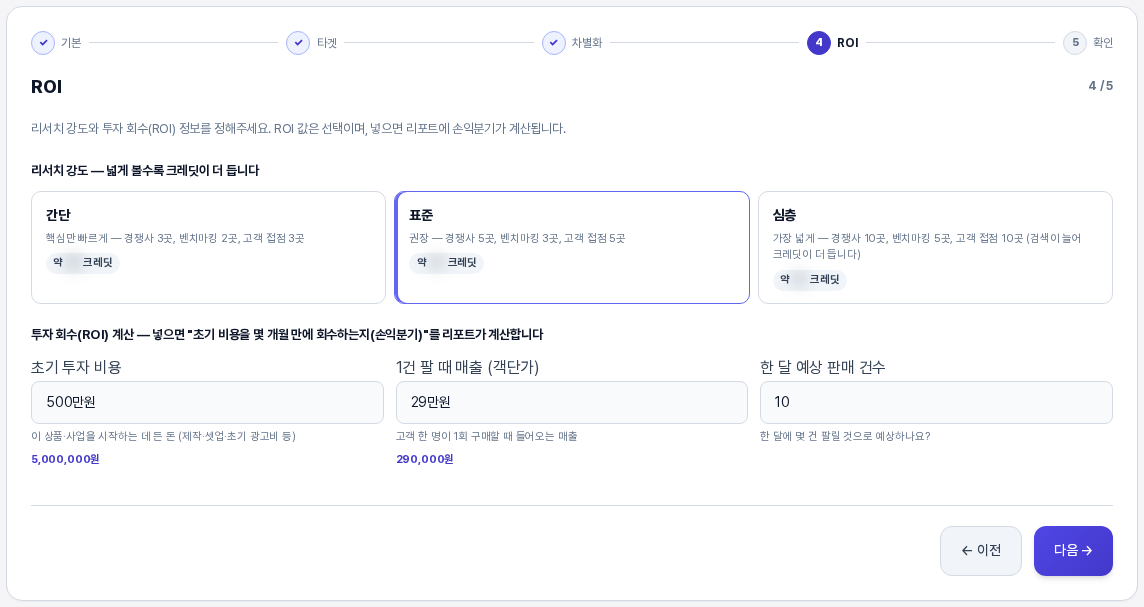Click the hint '한 달에 몇 건 팔릴 것으로 예상하나요?'

coord(845,436)
